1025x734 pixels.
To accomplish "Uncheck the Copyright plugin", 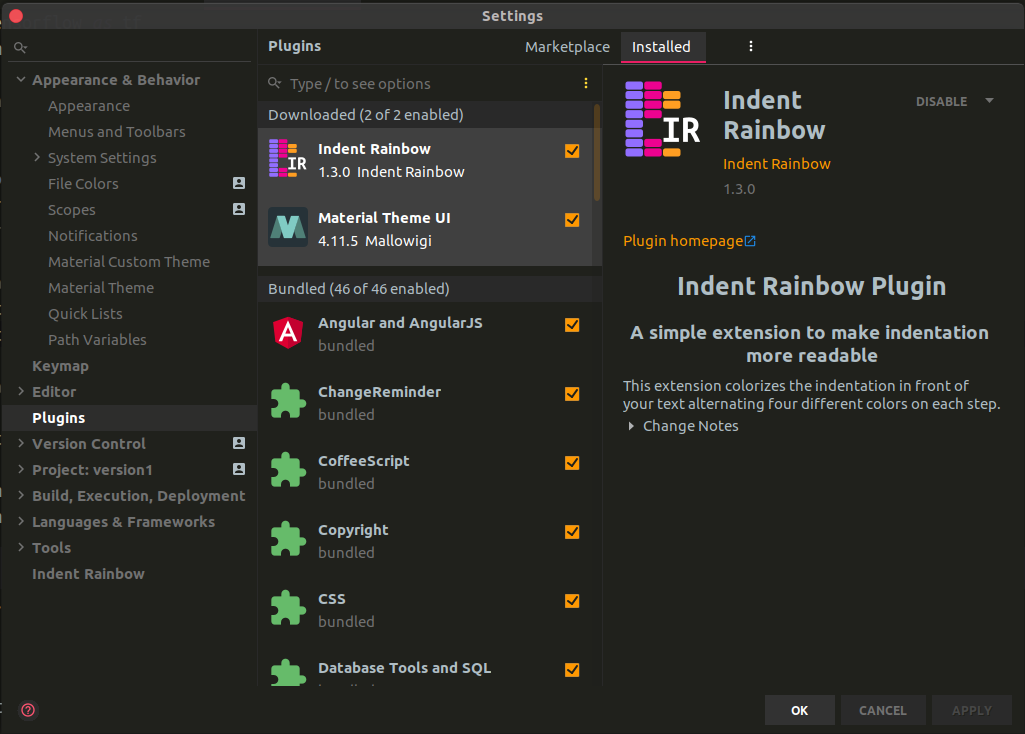I will click(x=572, y=532).
